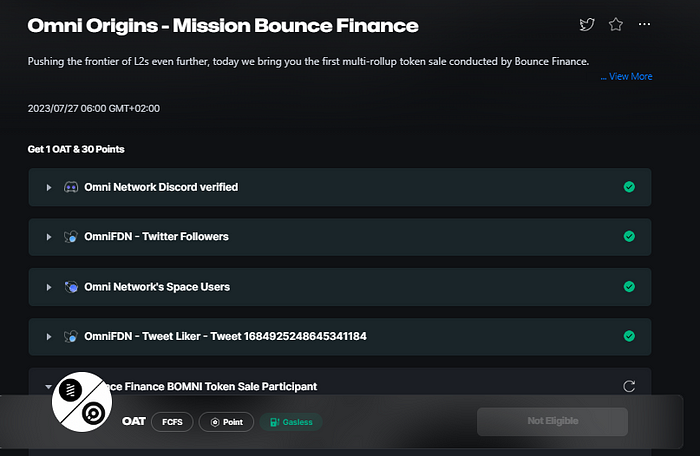Click the green check on Twitter Followers task

click(629, 237)
